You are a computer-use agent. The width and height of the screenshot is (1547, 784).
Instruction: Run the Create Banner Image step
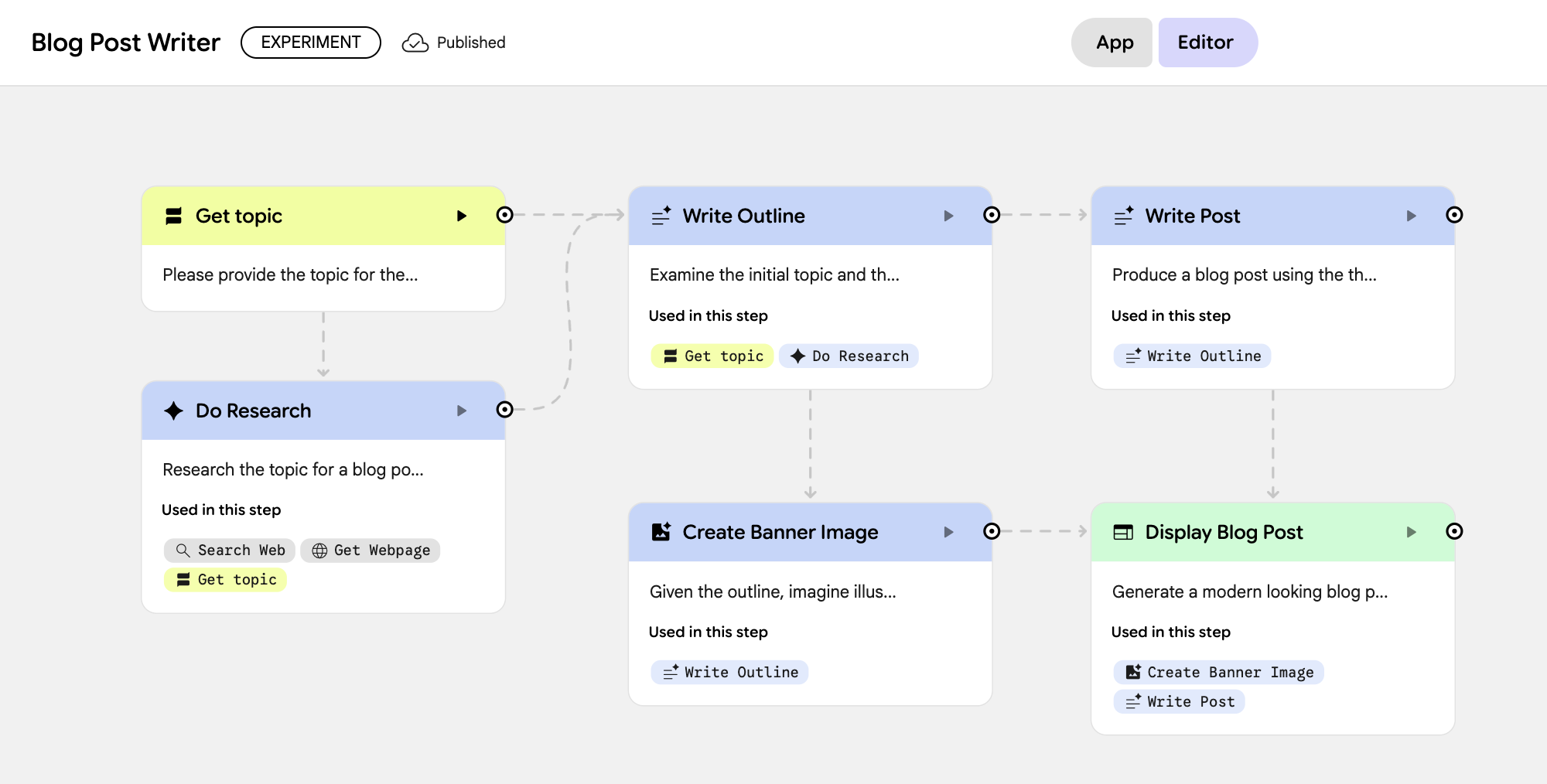click(948, 532)
